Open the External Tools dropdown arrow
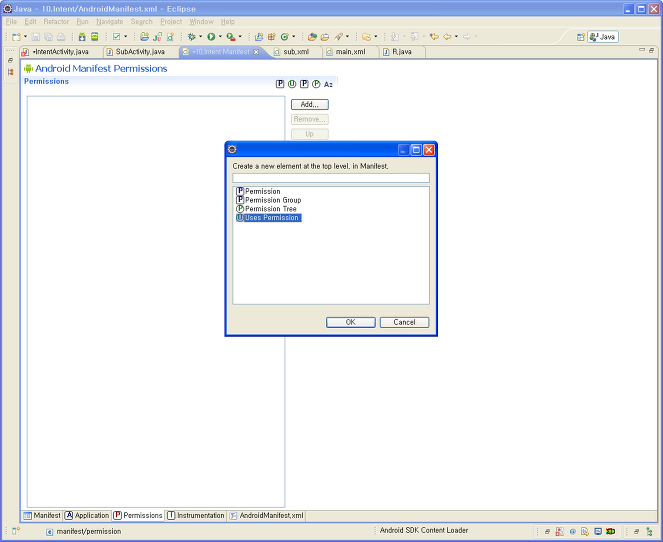663x542 pixels. pyautogui.click(x=240, y=37)
